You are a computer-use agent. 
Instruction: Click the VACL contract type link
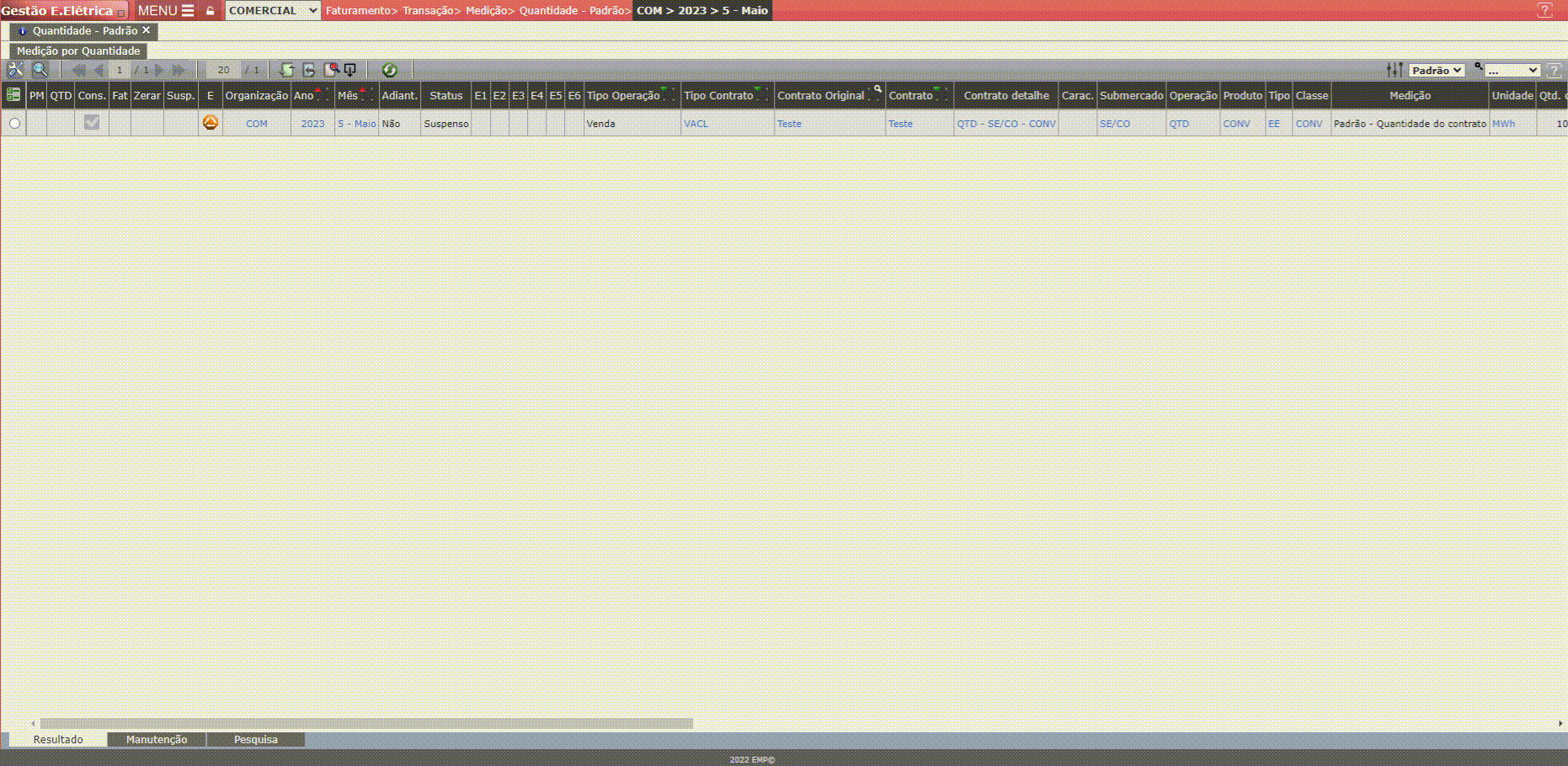click(696, 124)
